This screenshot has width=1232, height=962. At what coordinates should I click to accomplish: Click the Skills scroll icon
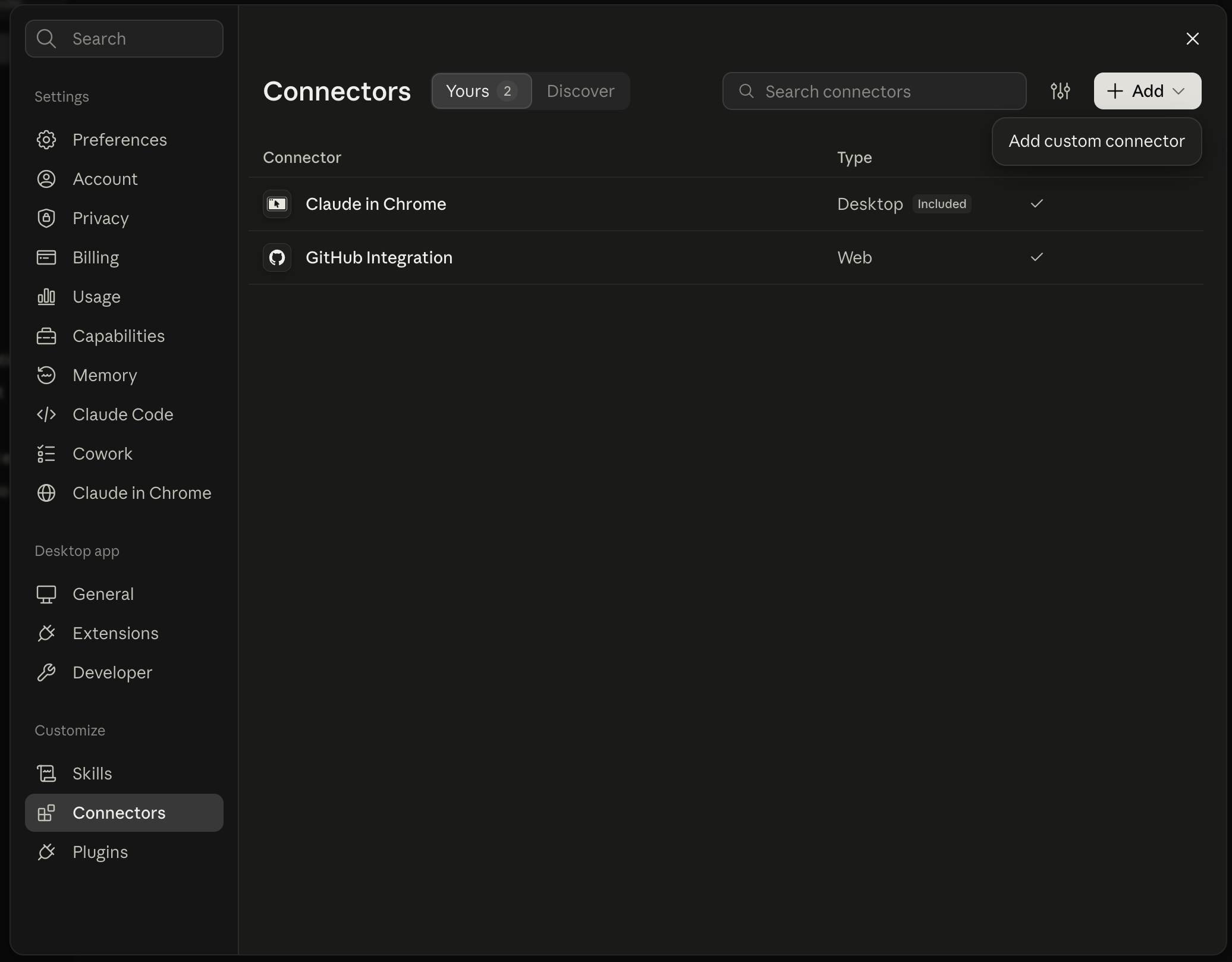[x=46, y=774]
